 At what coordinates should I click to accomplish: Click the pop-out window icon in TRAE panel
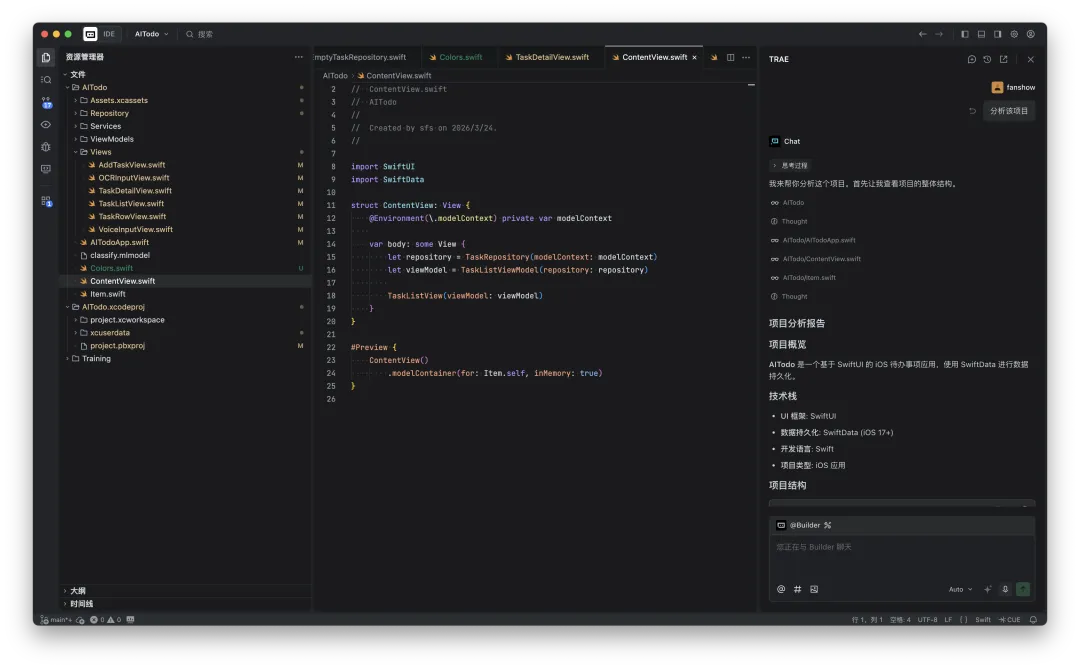[x=1004, y=59]
